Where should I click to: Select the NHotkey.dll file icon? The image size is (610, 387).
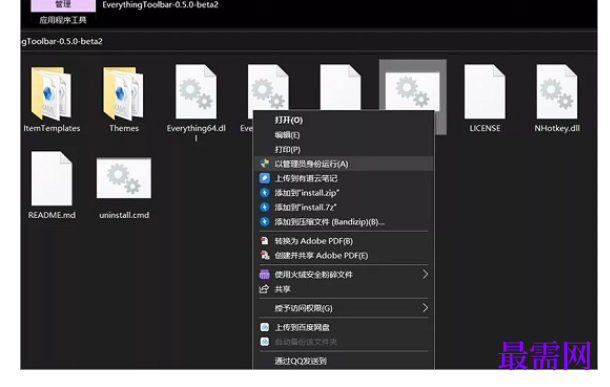click(x=557, y=92)
